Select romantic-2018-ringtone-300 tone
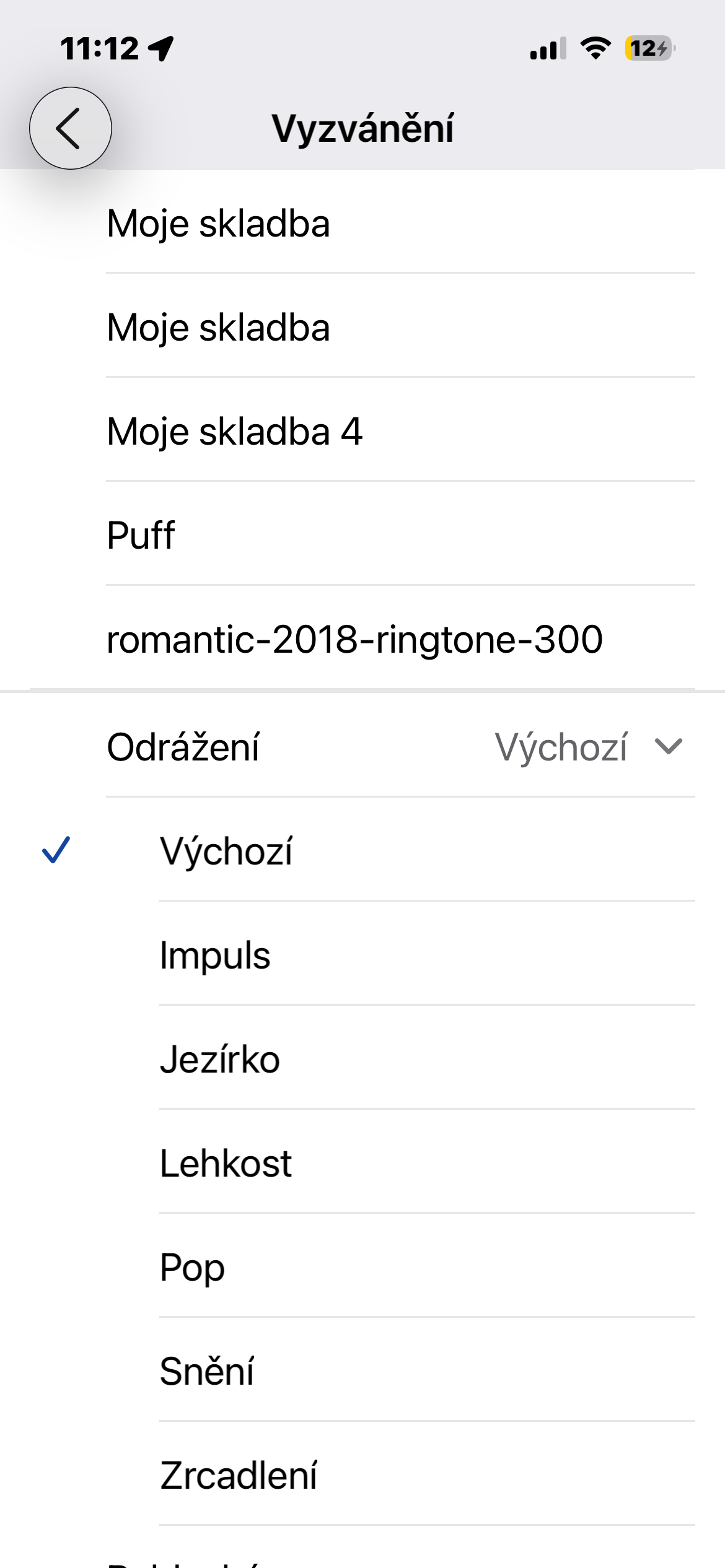This screenshot has height=1568, width=725. (354, 639)
